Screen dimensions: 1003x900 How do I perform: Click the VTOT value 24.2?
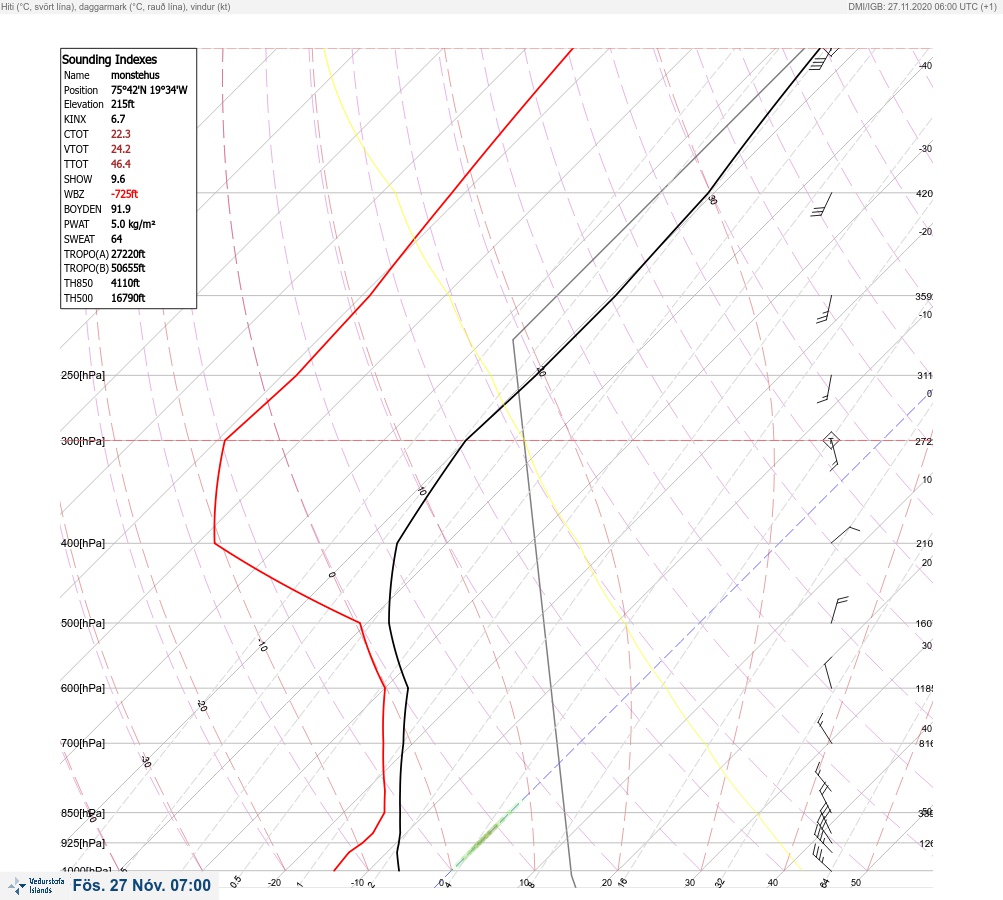120,149
